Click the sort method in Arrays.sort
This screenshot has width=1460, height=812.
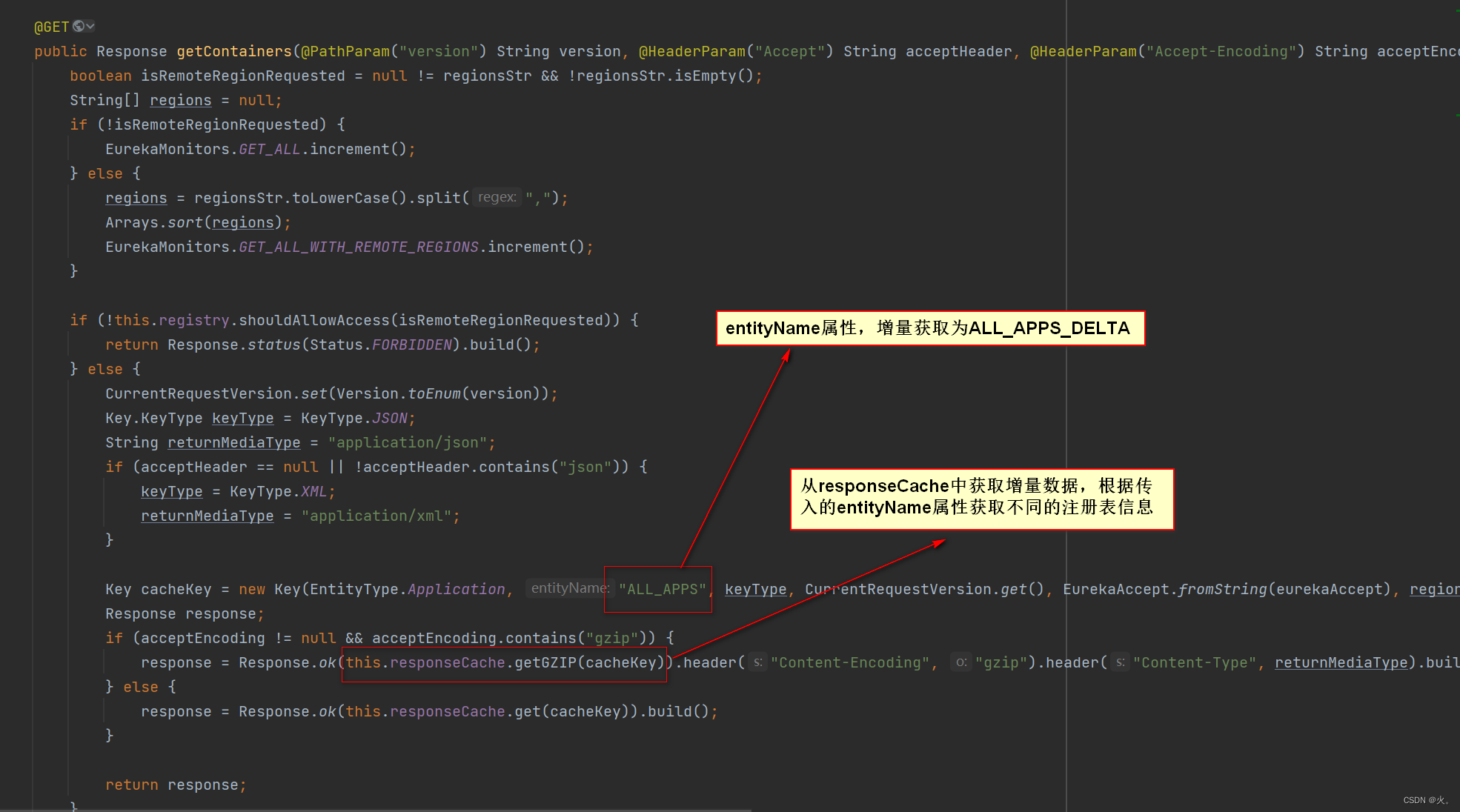pyautogui.click(x=185, y=222)
